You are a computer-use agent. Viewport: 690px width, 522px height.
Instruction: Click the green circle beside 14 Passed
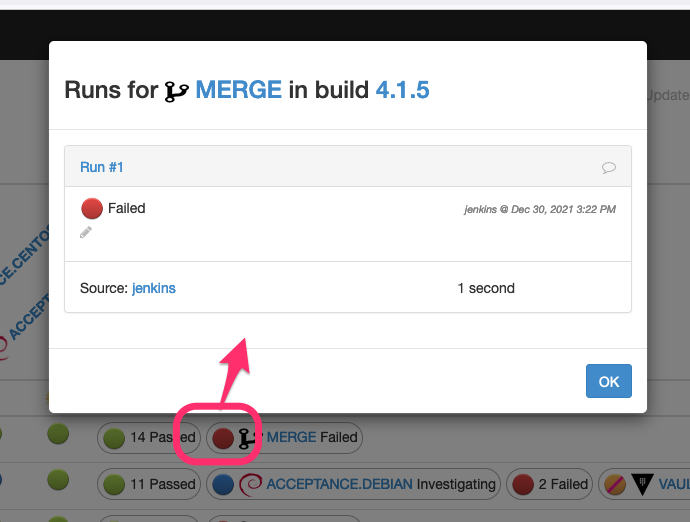coord(115,437)
